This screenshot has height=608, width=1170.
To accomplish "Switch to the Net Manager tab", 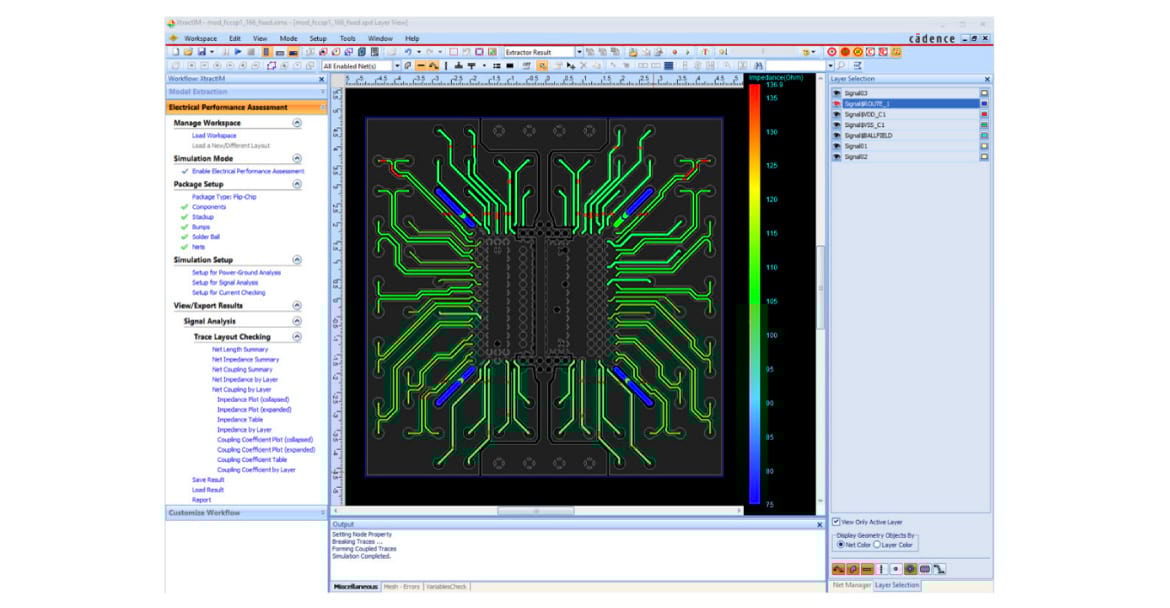I will coord(851,585).
